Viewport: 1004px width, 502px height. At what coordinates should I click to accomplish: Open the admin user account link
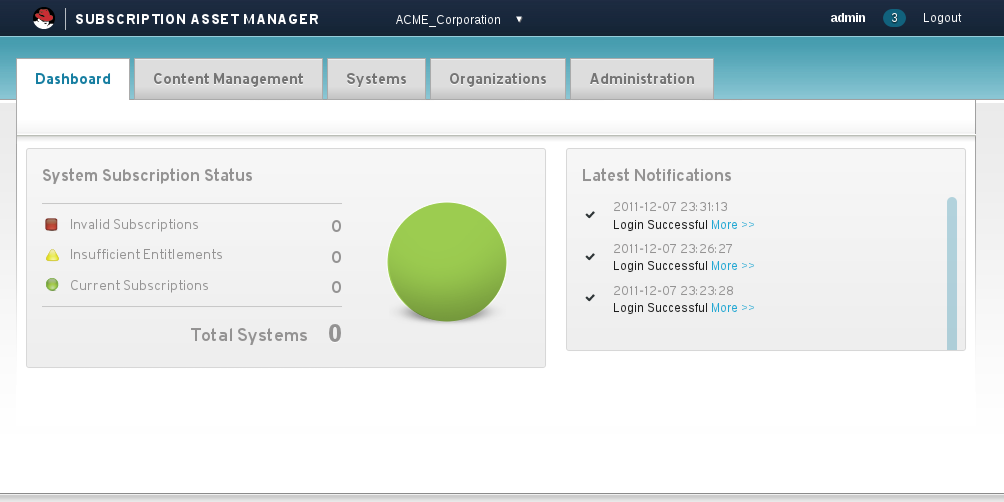[848, 18]
